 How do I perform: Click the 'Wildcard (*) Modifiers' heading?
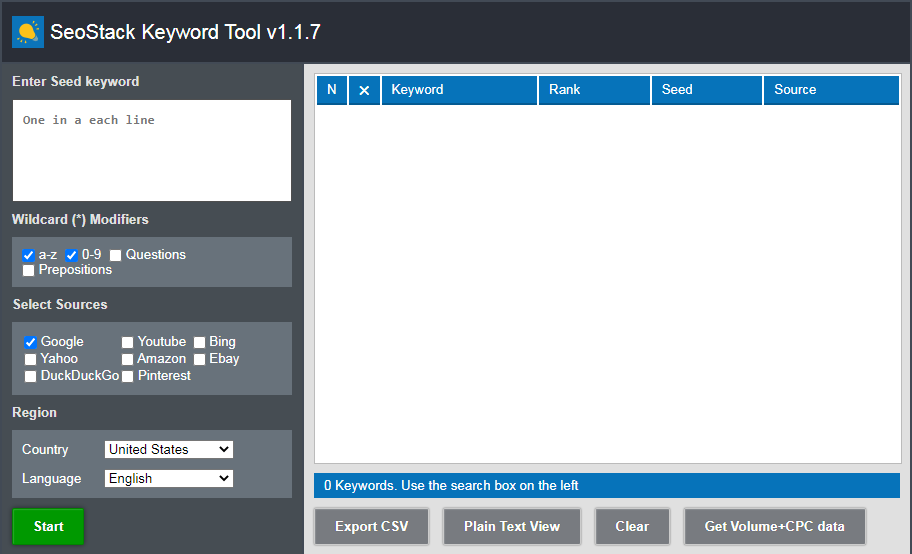coord(80,220)
